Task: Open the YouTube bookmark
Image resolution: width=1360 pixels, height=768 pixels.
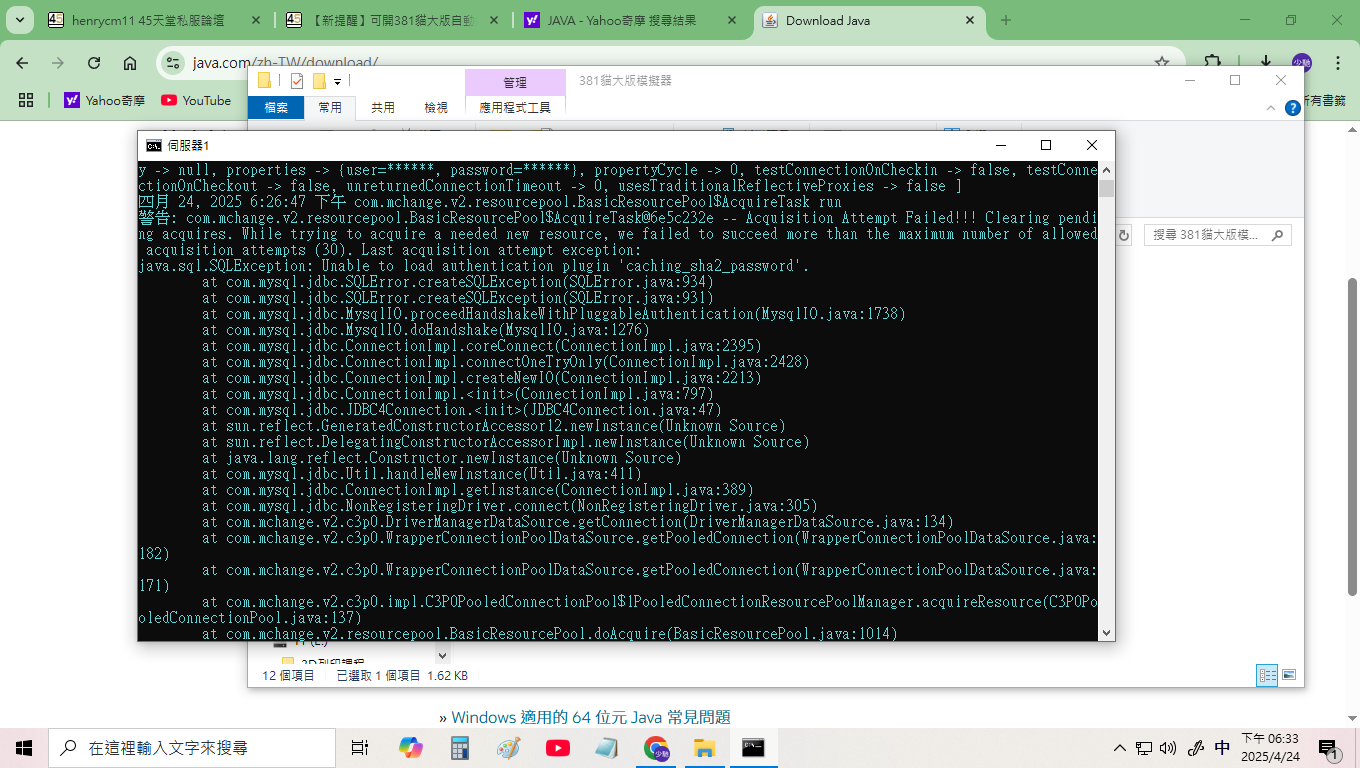Action: [x=196, y=100]
